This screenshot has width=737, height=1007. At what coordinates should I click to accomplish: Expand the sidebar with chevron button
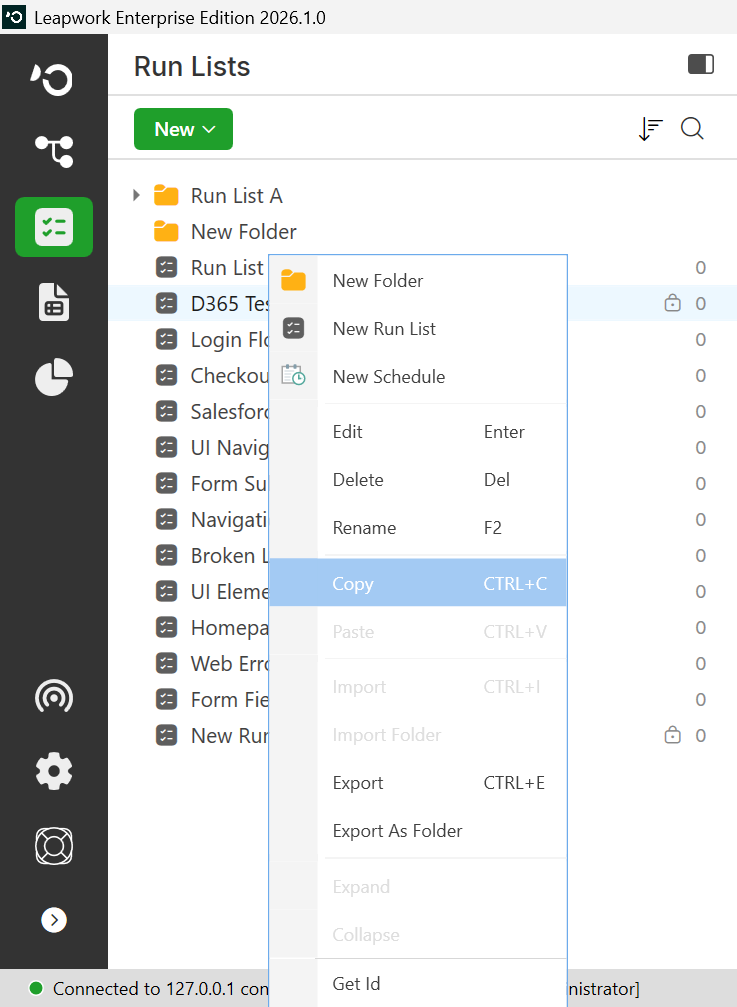coord(54,920)
